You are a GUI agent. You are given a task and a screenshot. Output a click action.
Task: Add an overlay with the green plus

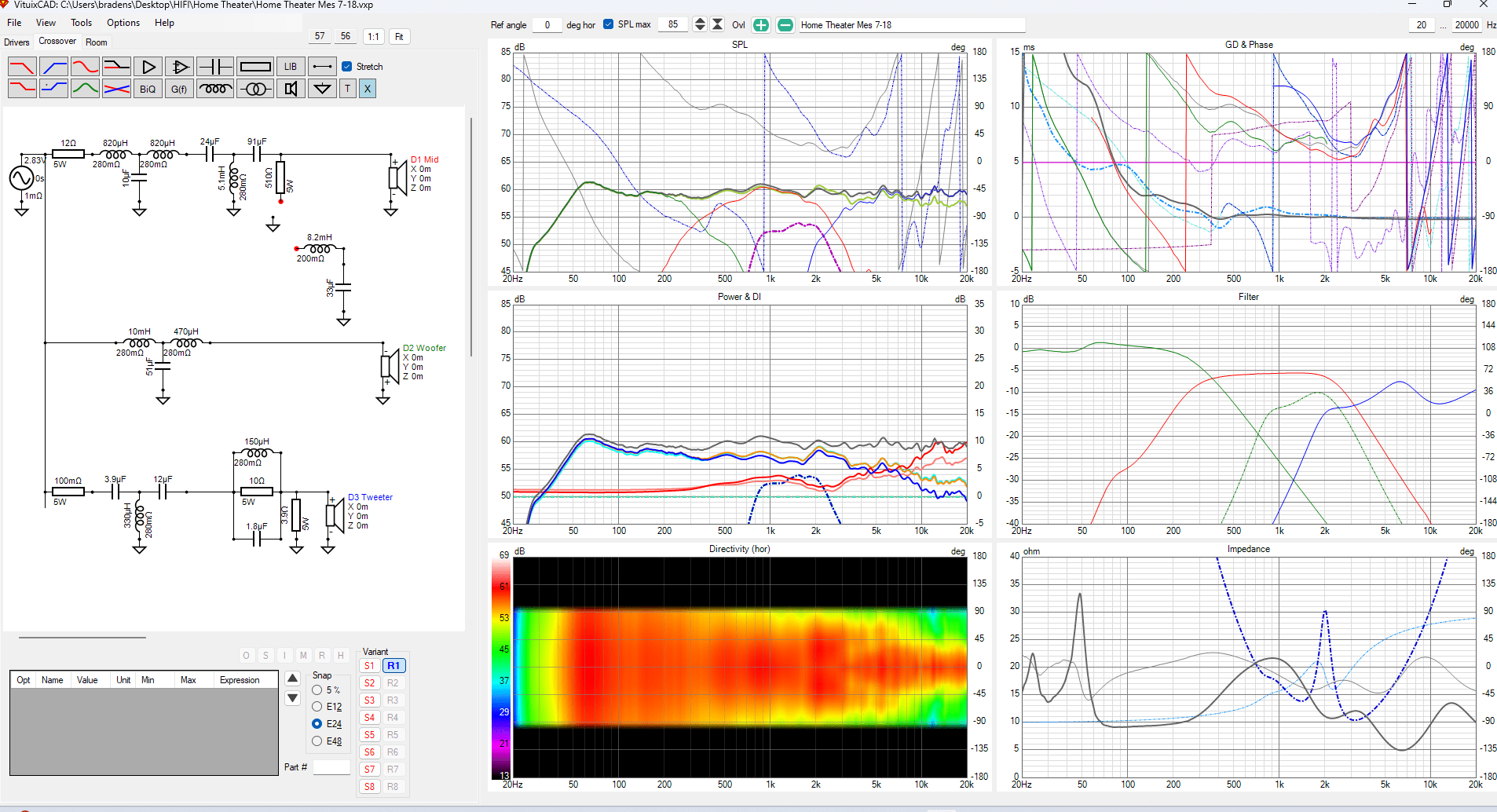tap(761, 25)
